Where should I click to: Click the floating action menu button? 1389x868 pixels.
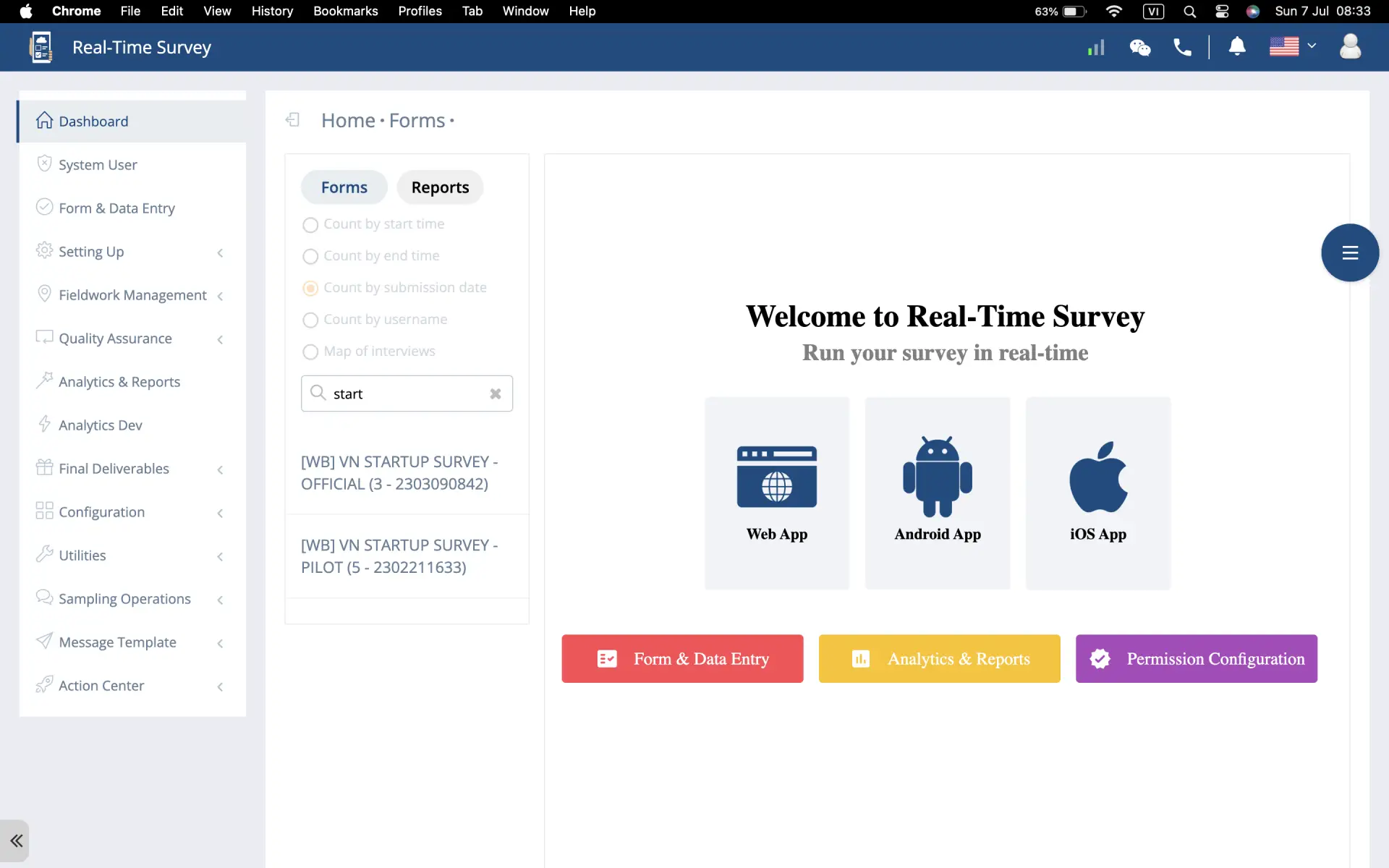1350,252
